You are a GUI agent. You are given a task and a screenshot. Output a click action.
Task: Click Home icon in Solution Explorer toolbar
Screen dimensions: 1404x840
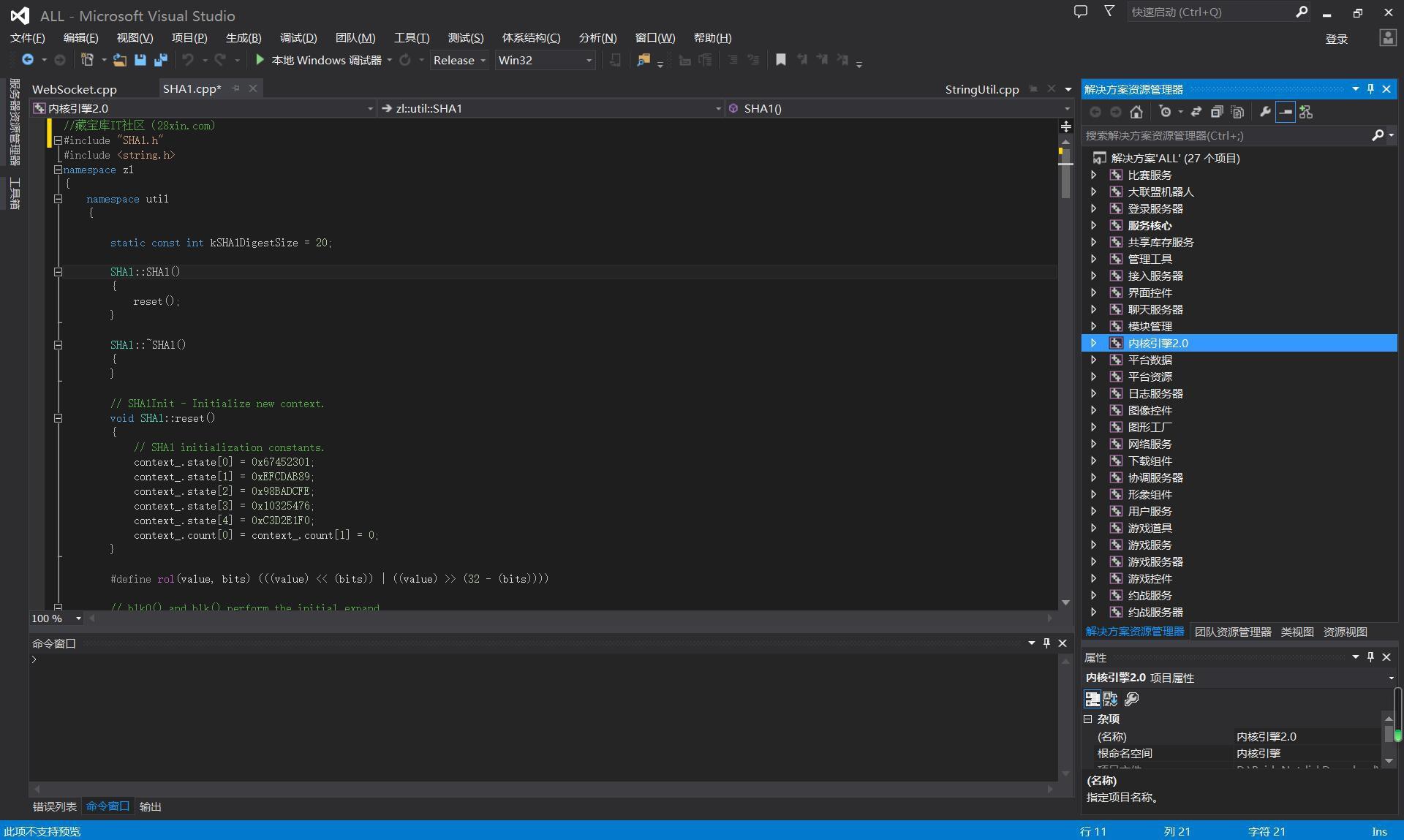tap(1136, 112)
